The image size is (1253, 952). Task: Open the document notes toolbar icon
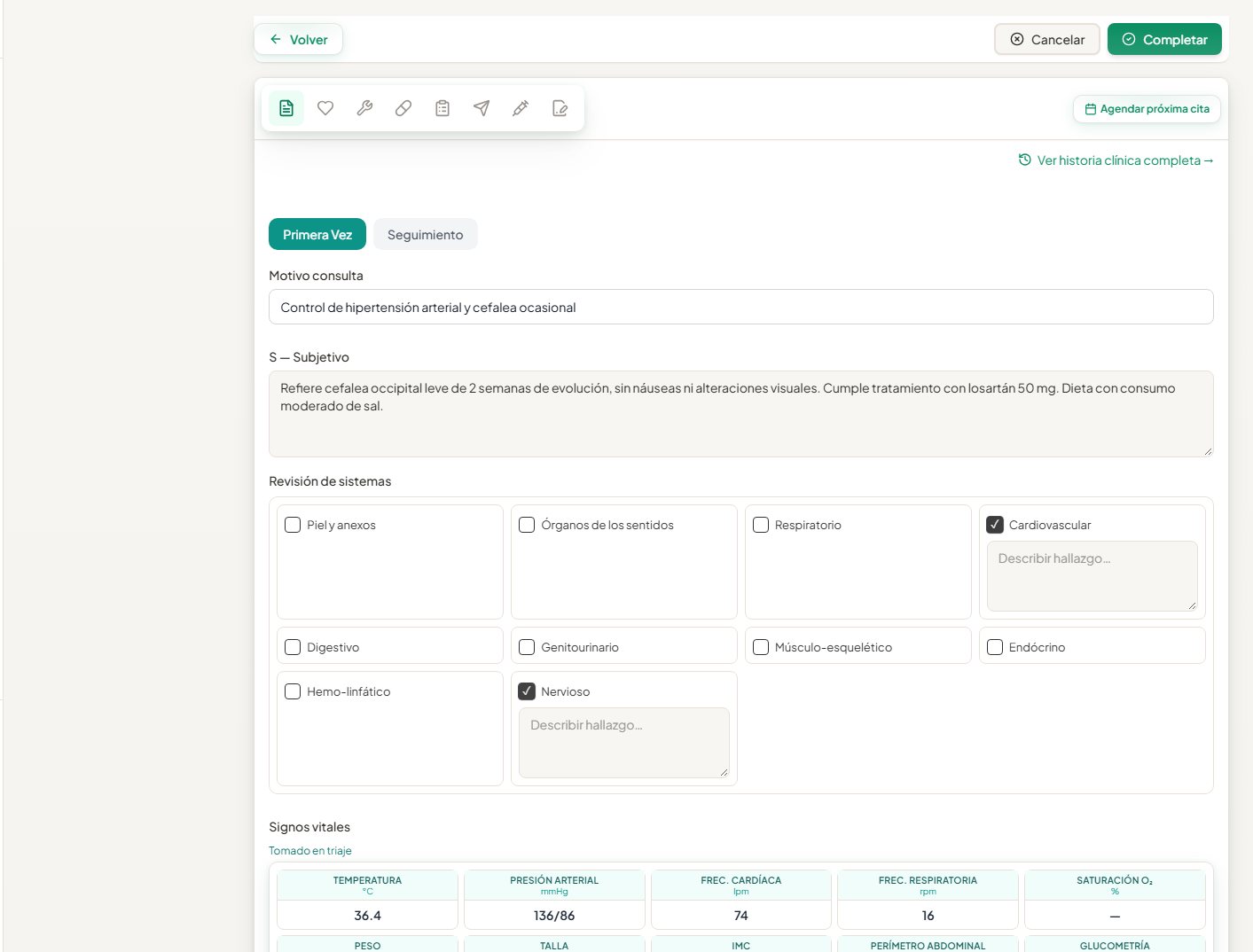click(286, 108)
